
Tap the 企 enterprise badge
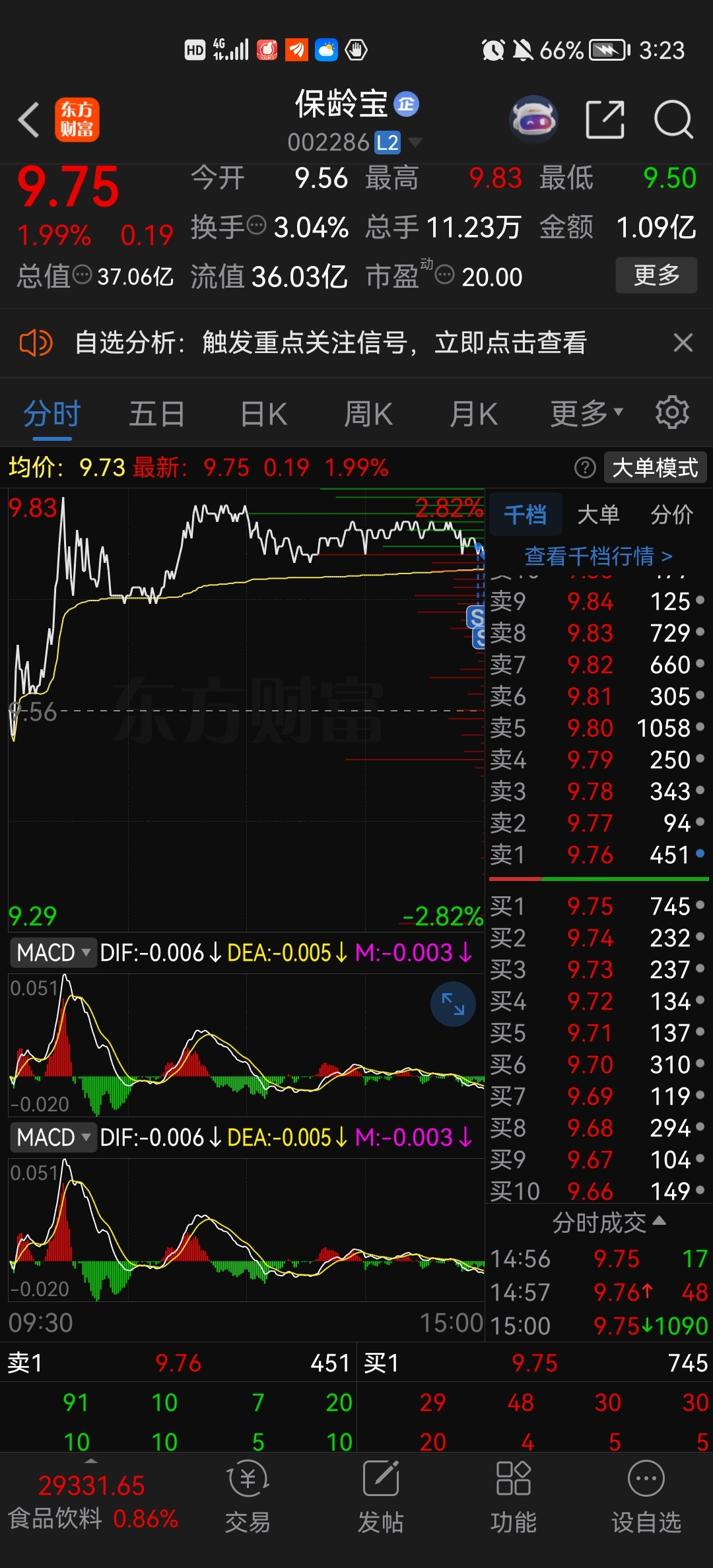click(406, 104)
